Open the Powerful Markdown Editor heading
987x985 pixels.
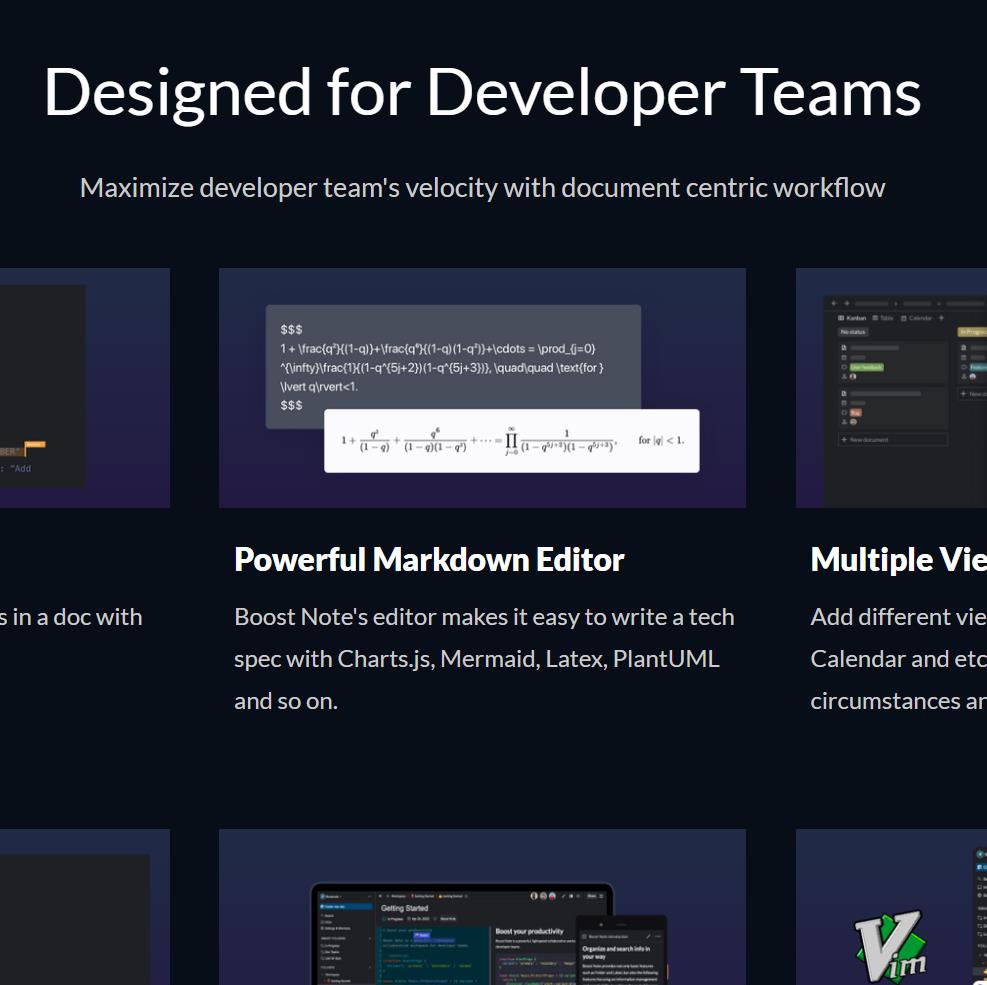(429, 559)
